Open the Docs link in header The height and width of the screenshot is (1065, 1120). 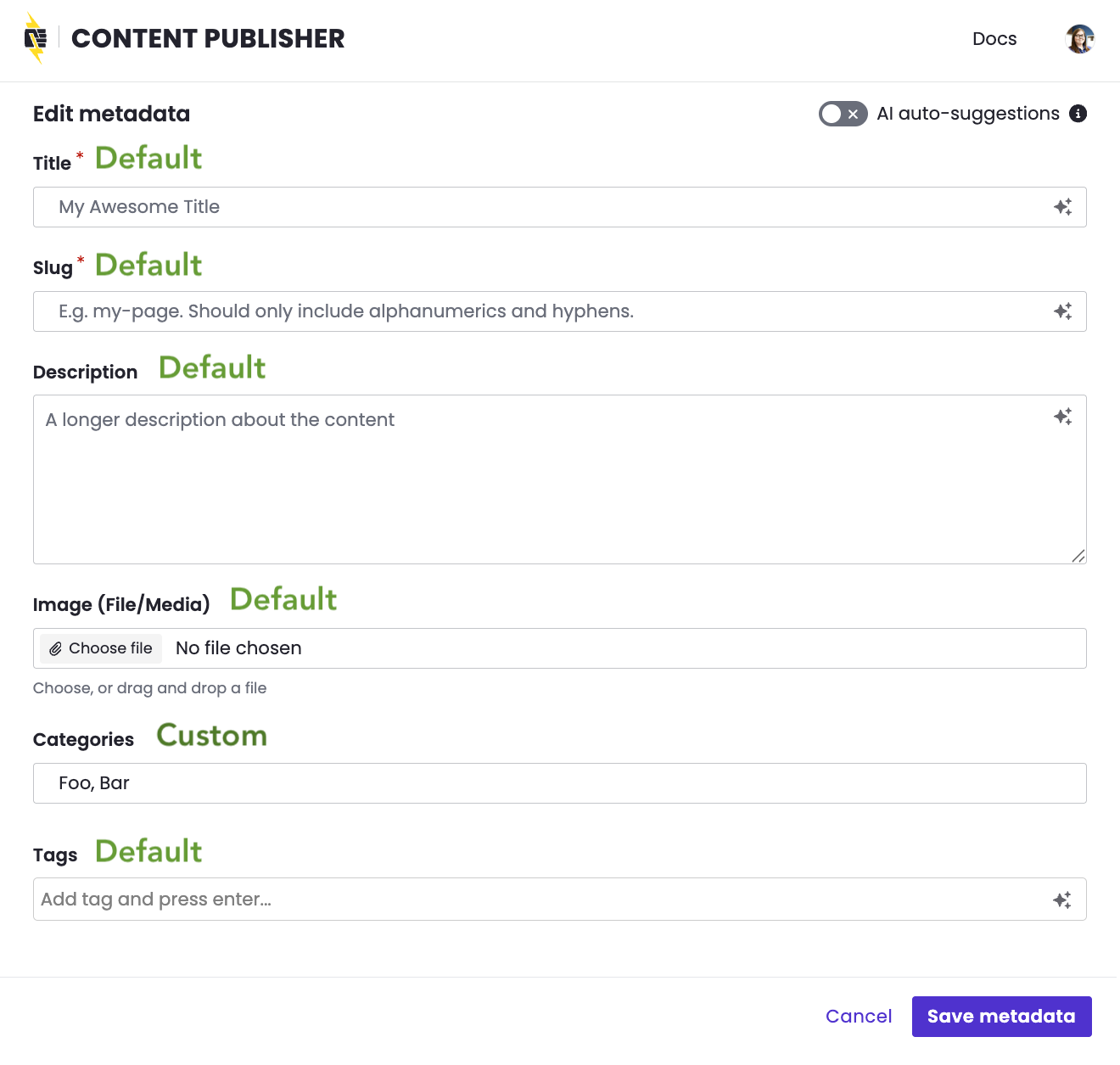click(994, 39)
